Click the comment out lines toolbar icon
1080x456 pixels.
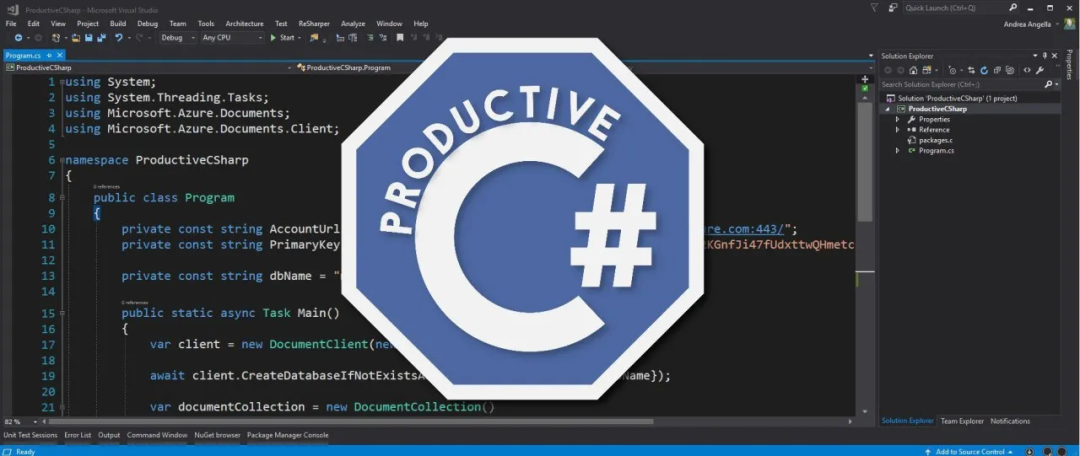tap(371, 38)
